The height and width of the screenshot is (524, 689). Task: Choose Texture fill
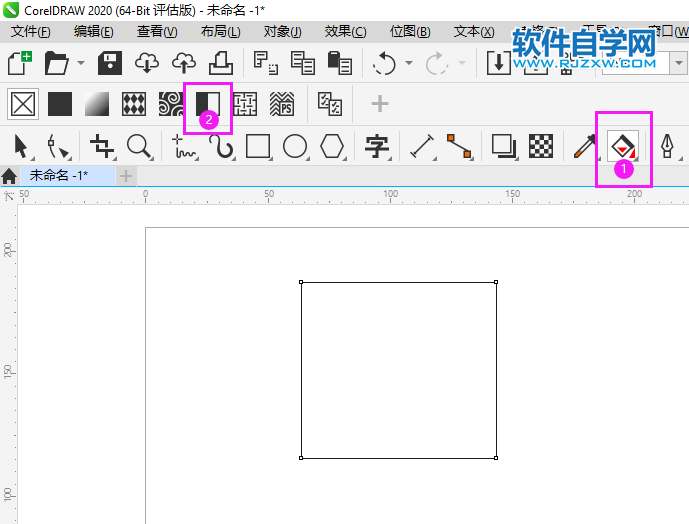click(245, 104)
